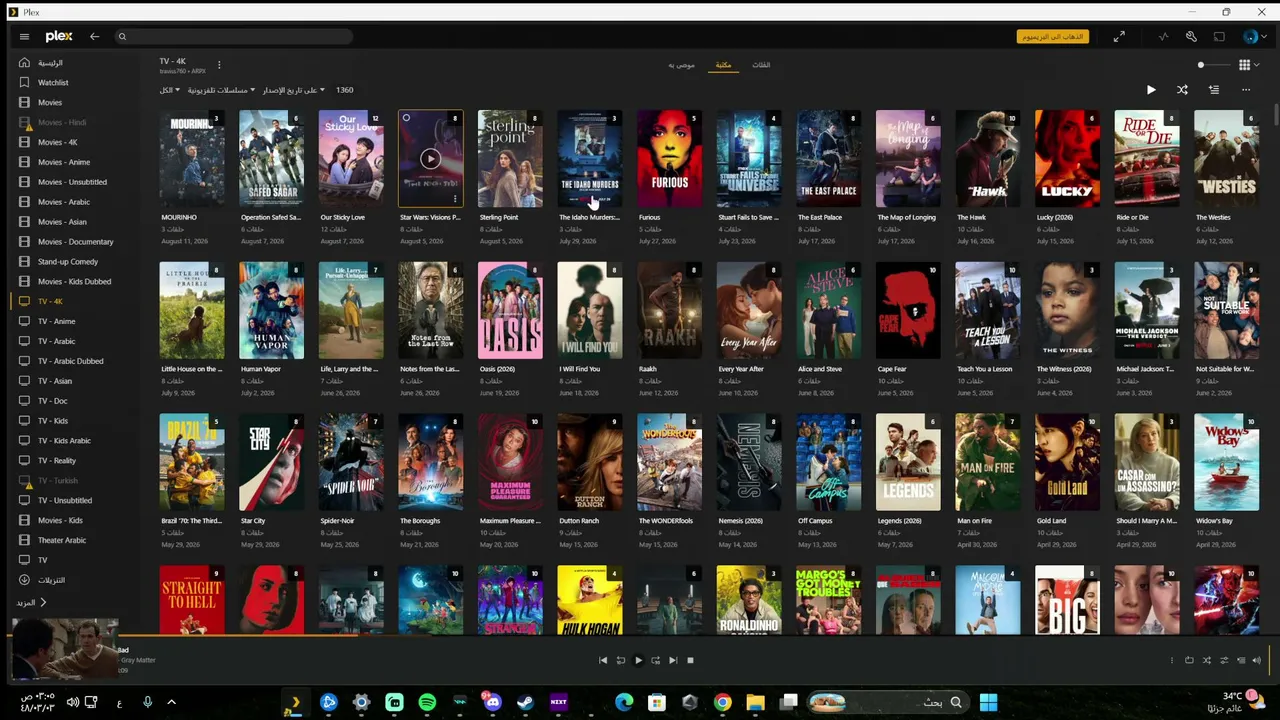Click the player volume slider at far right
The image size is (1280, 720).
[1270, 659]
